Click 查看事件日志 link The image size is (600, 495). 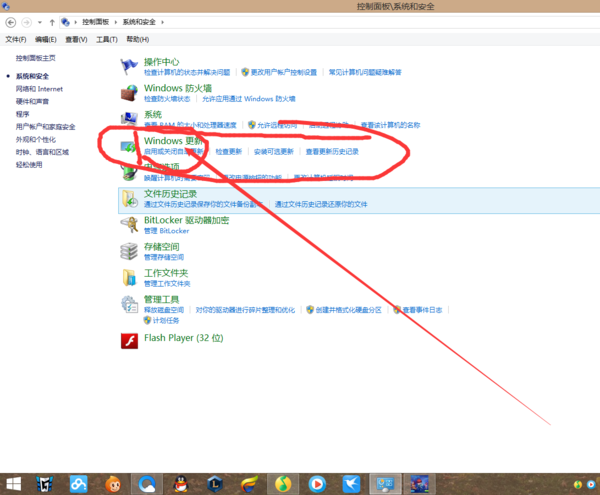tap(422, 310)
